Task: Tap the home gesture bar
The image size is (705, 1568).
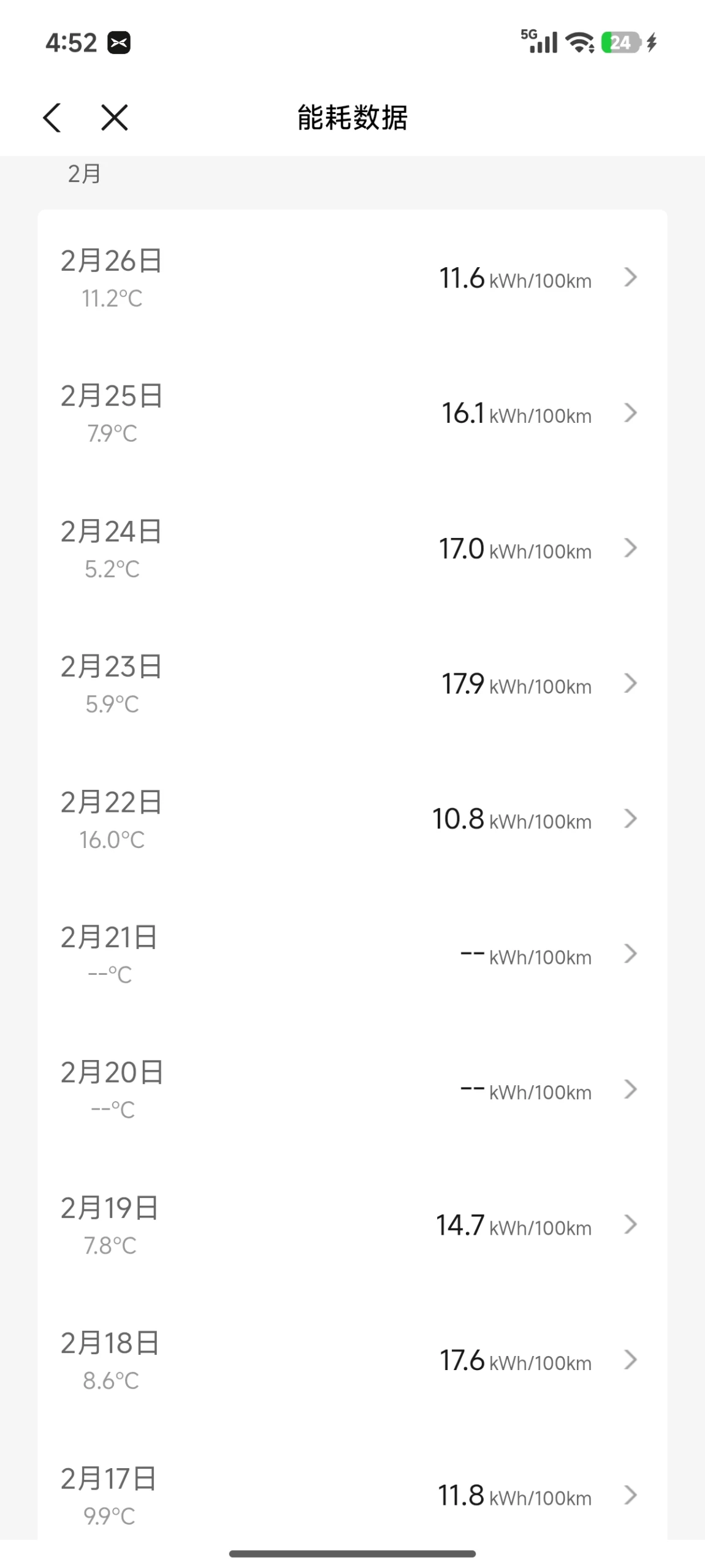Action: pos(352,1553)
